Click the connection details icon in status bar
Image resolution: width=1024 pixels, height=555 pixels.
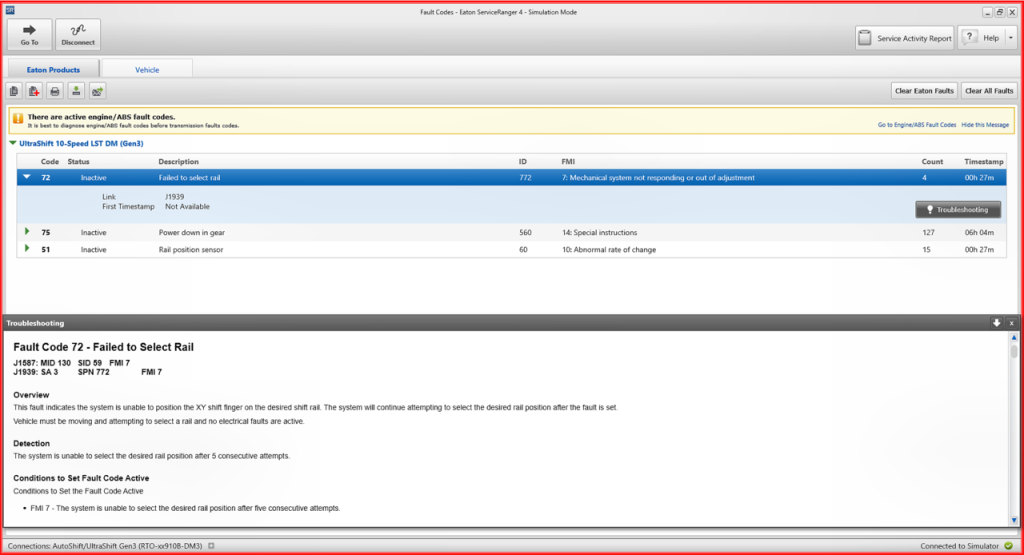pyautogui.click(x=211, y=546)
